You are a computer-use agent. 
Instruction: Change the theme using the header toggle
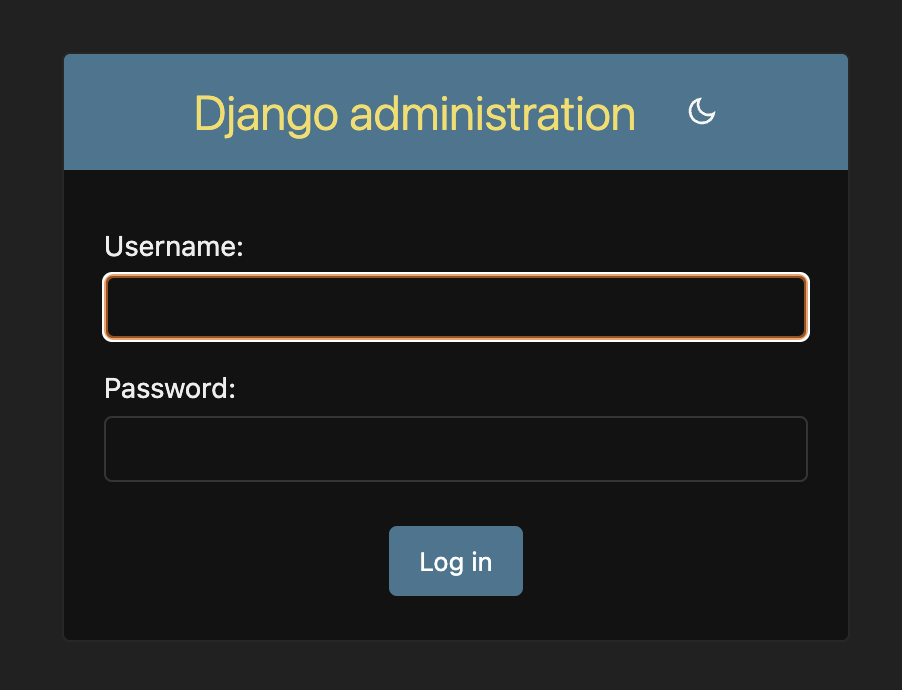pyautogui.click(x=702, y=112)
